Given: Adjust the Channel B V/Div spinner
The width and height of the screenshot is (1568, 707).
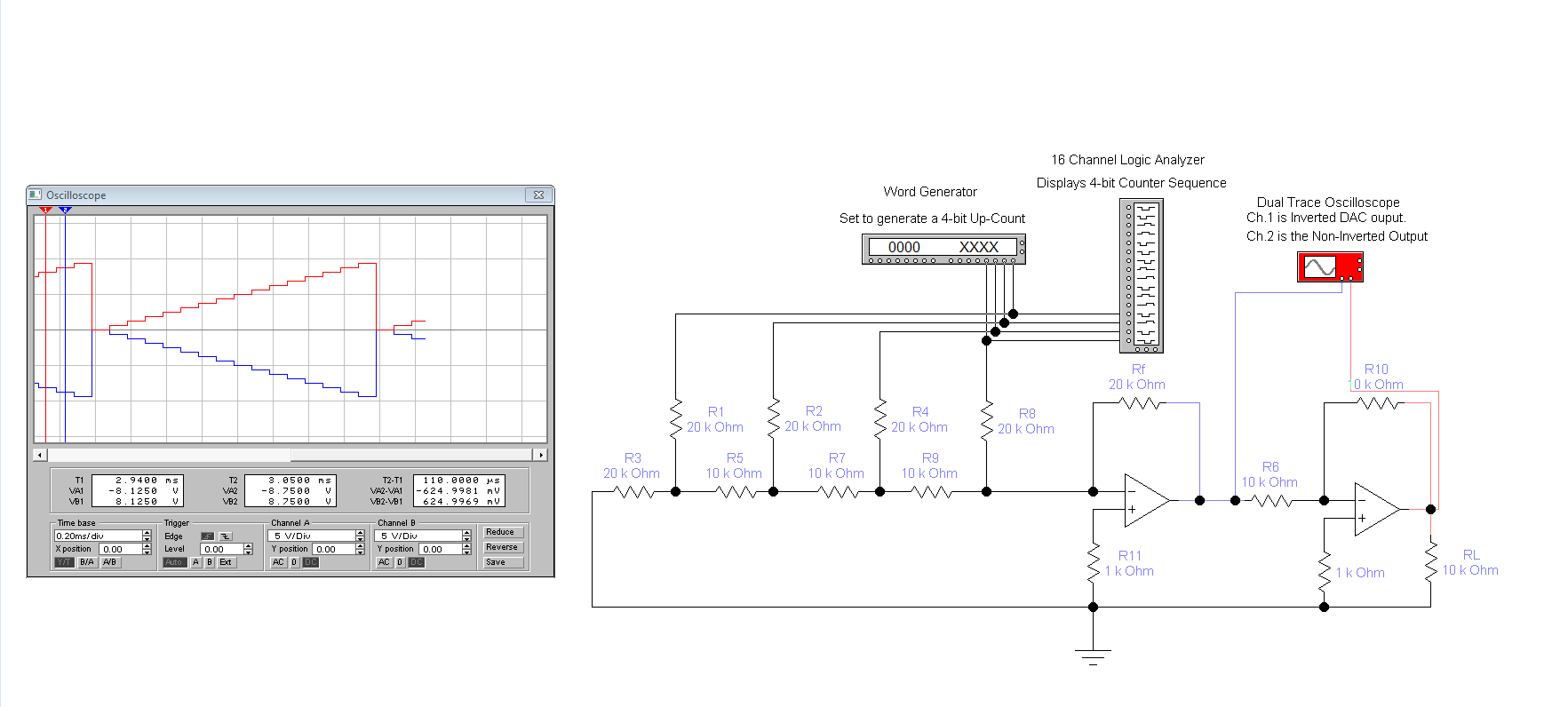Looking at the screenshot, I should tap(466, 536).
